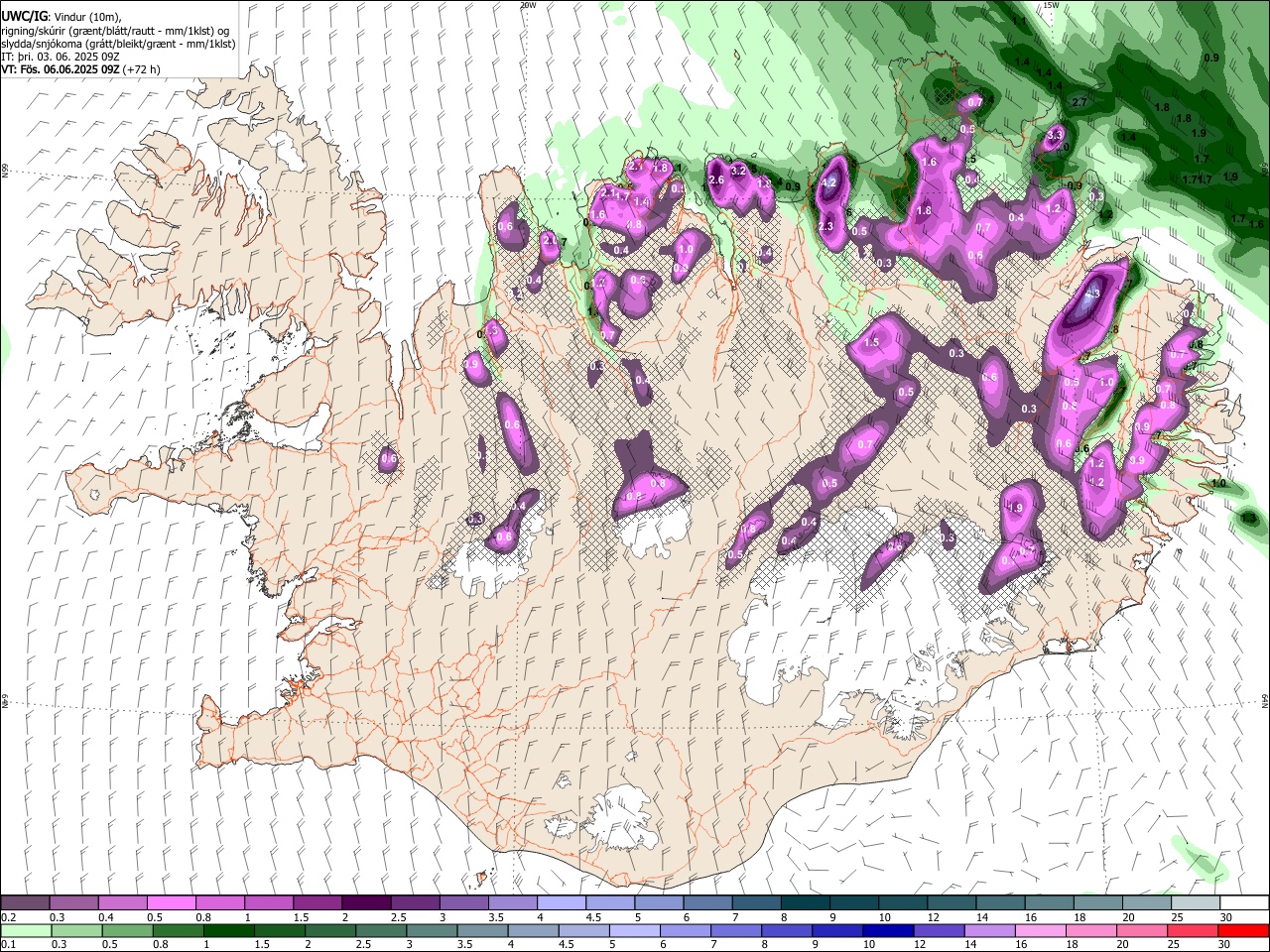Image resolution: width=1270 pixels, height=952 pixels.
Task: Select the darkest purple 2 snow-scale swatch
Action: pyautogui.click(x=365, y=903)
